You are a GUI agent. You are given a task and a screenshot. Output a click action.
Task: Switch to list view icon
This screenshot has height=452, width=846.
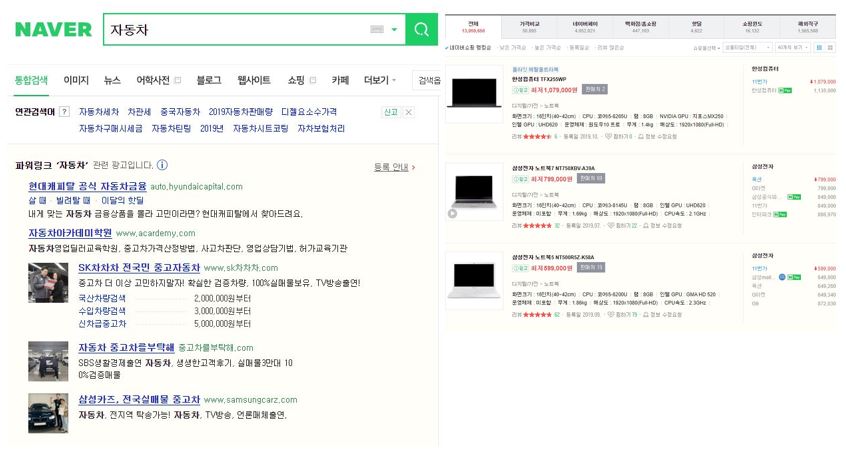click(x=819, y=47)
